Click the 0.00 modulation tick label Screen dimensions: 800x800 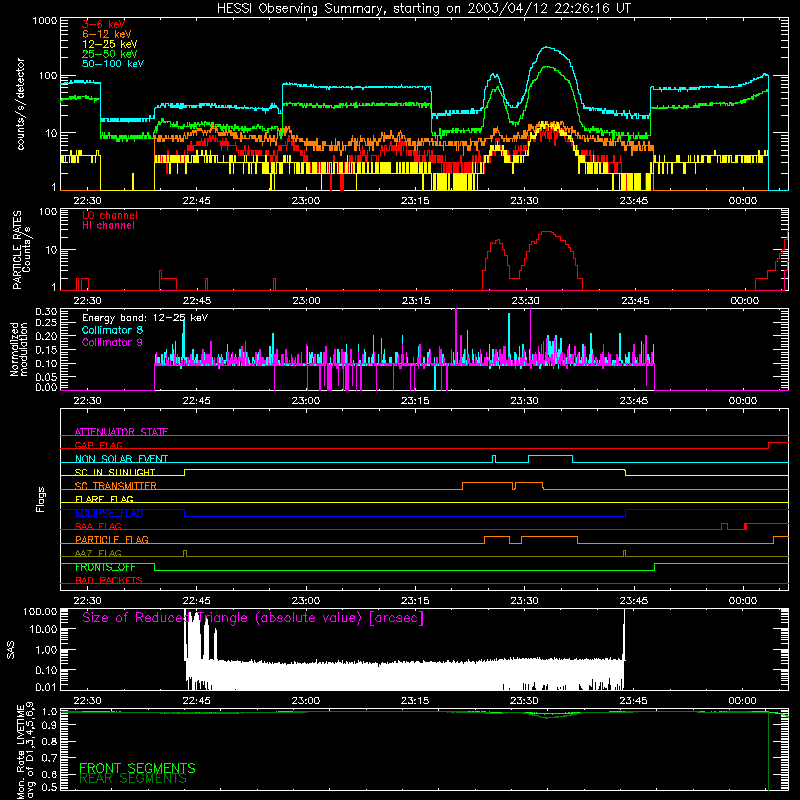click(46, 387)
